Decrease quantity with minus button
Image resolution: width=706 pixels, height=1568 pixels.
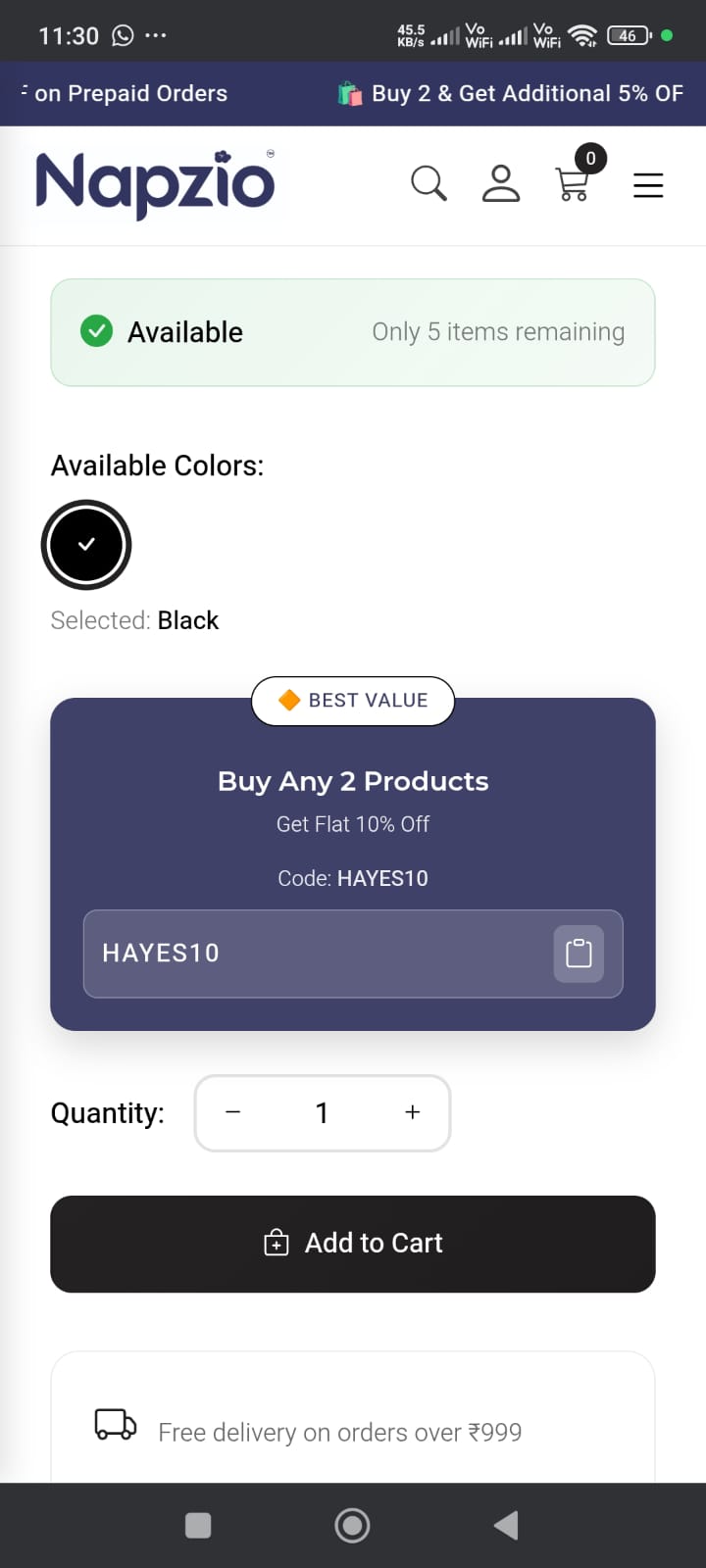tap(233, 1112)
